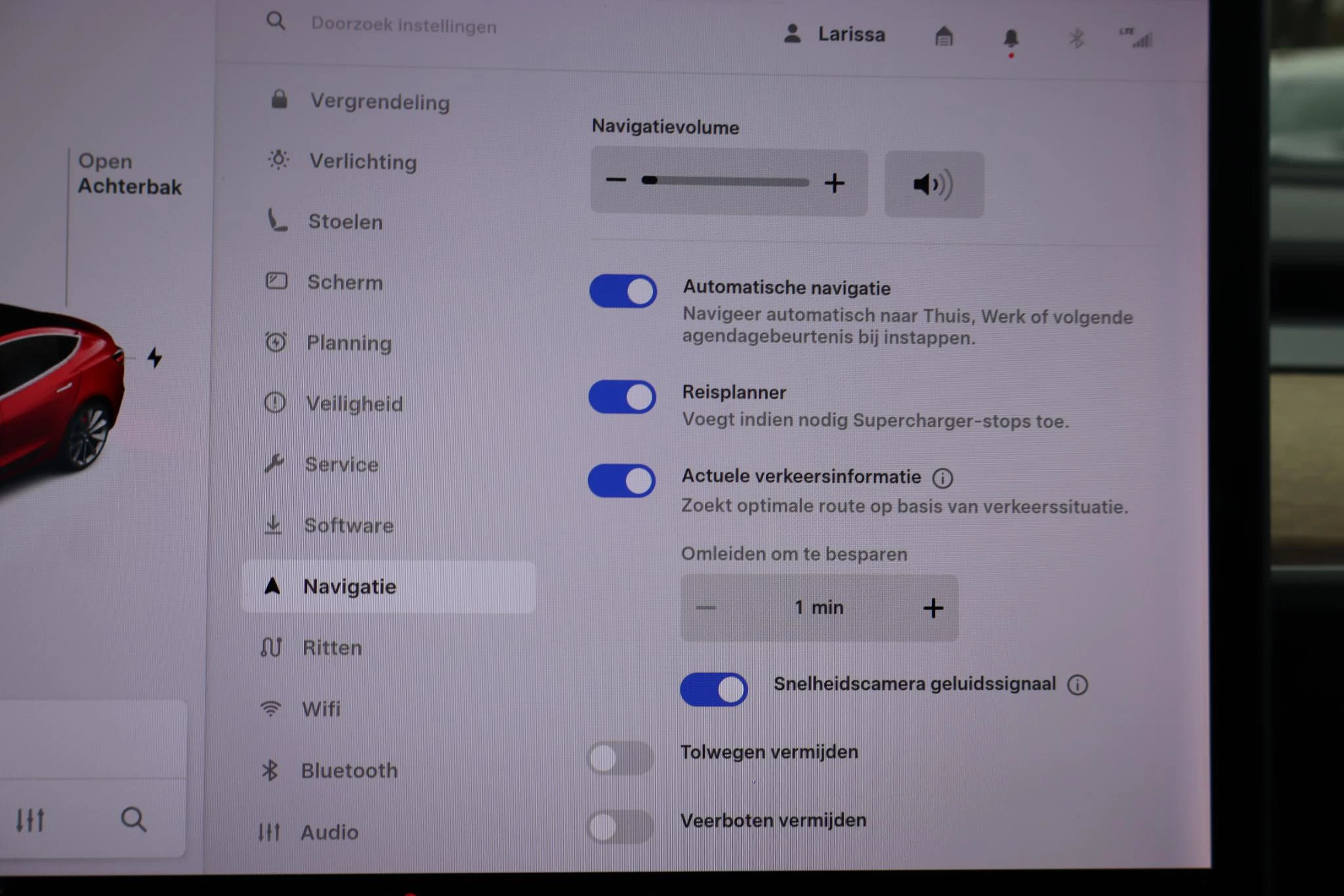Click the bell notification icon in top bar
1344x896 pixels.
pos(1011,37)
